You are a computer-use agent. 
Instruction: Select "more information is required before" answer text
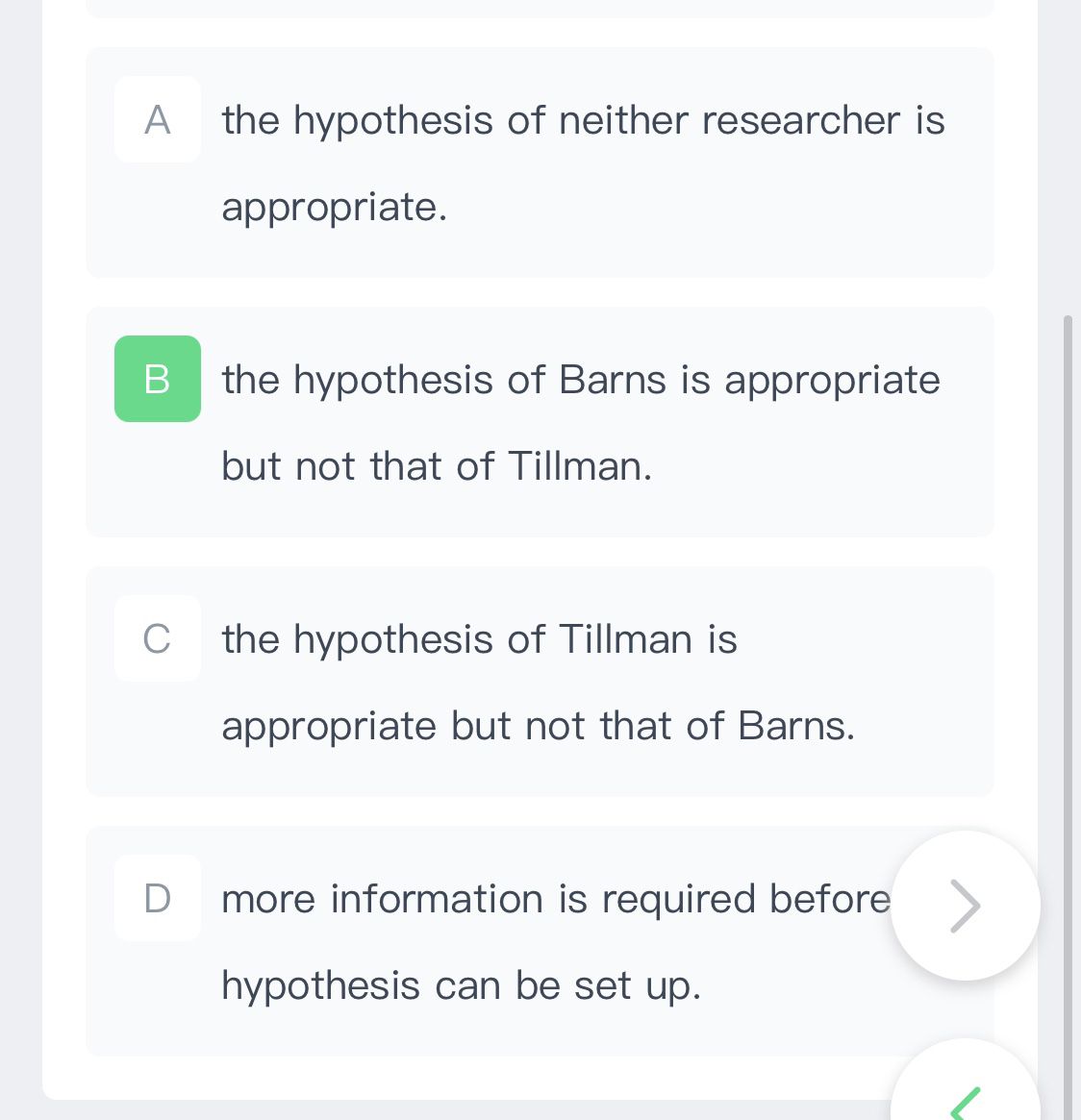(x=556, y=900)
